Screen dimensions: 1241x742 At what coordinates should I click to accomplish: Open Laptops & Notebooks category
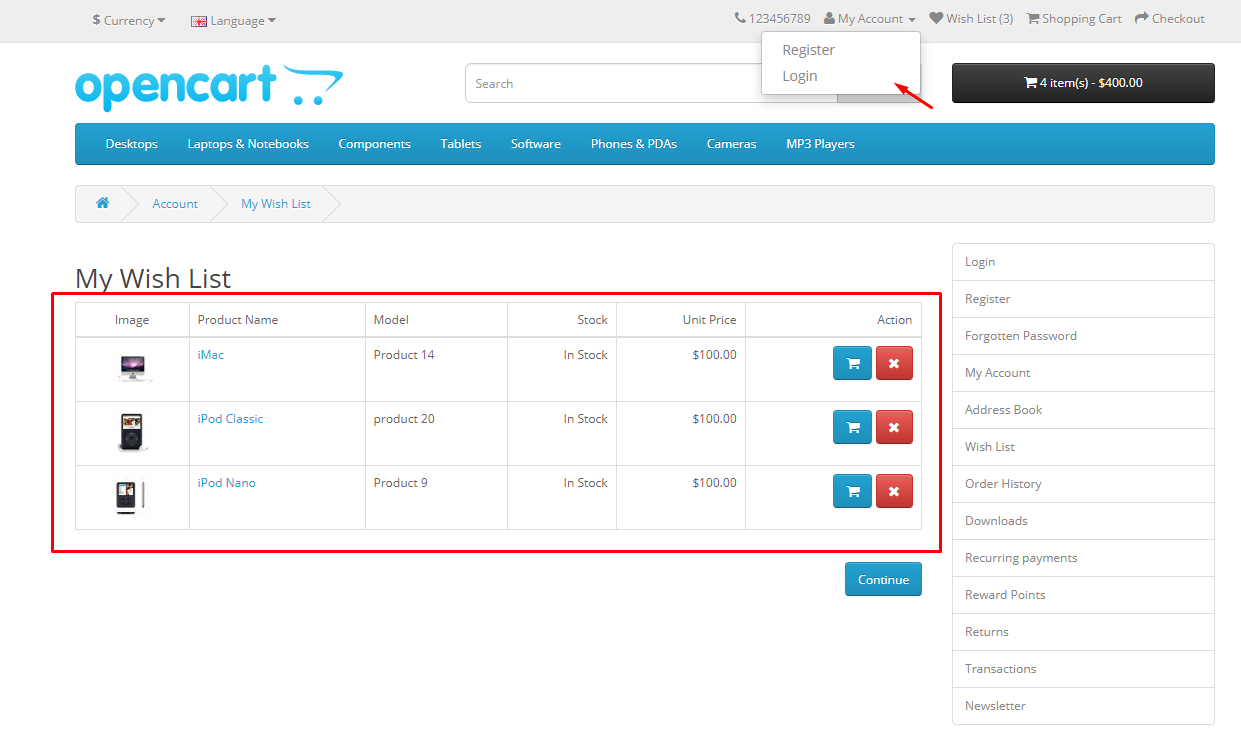click(x=248, y=144)
